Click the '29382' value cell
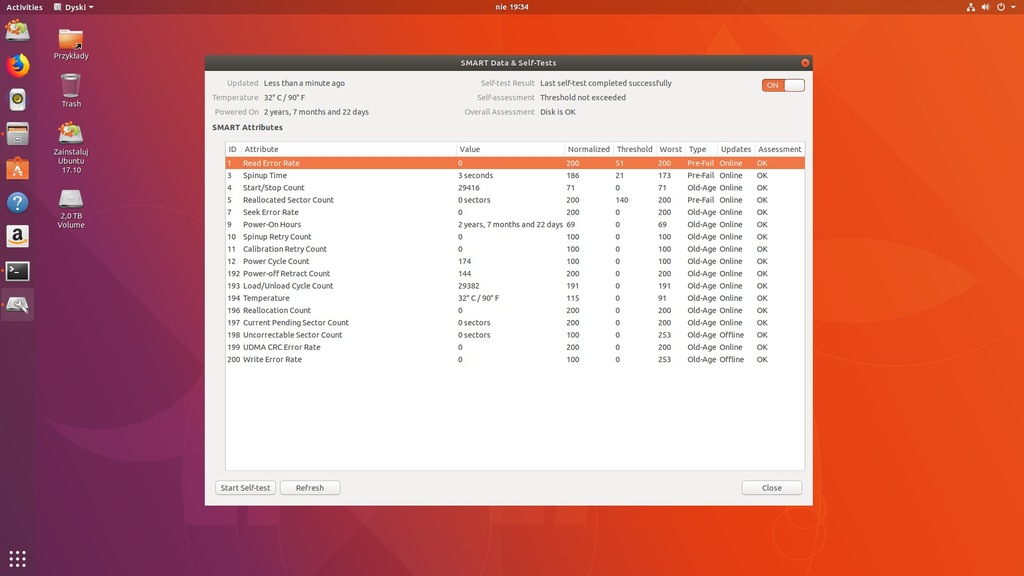 [x=468, y=286]
